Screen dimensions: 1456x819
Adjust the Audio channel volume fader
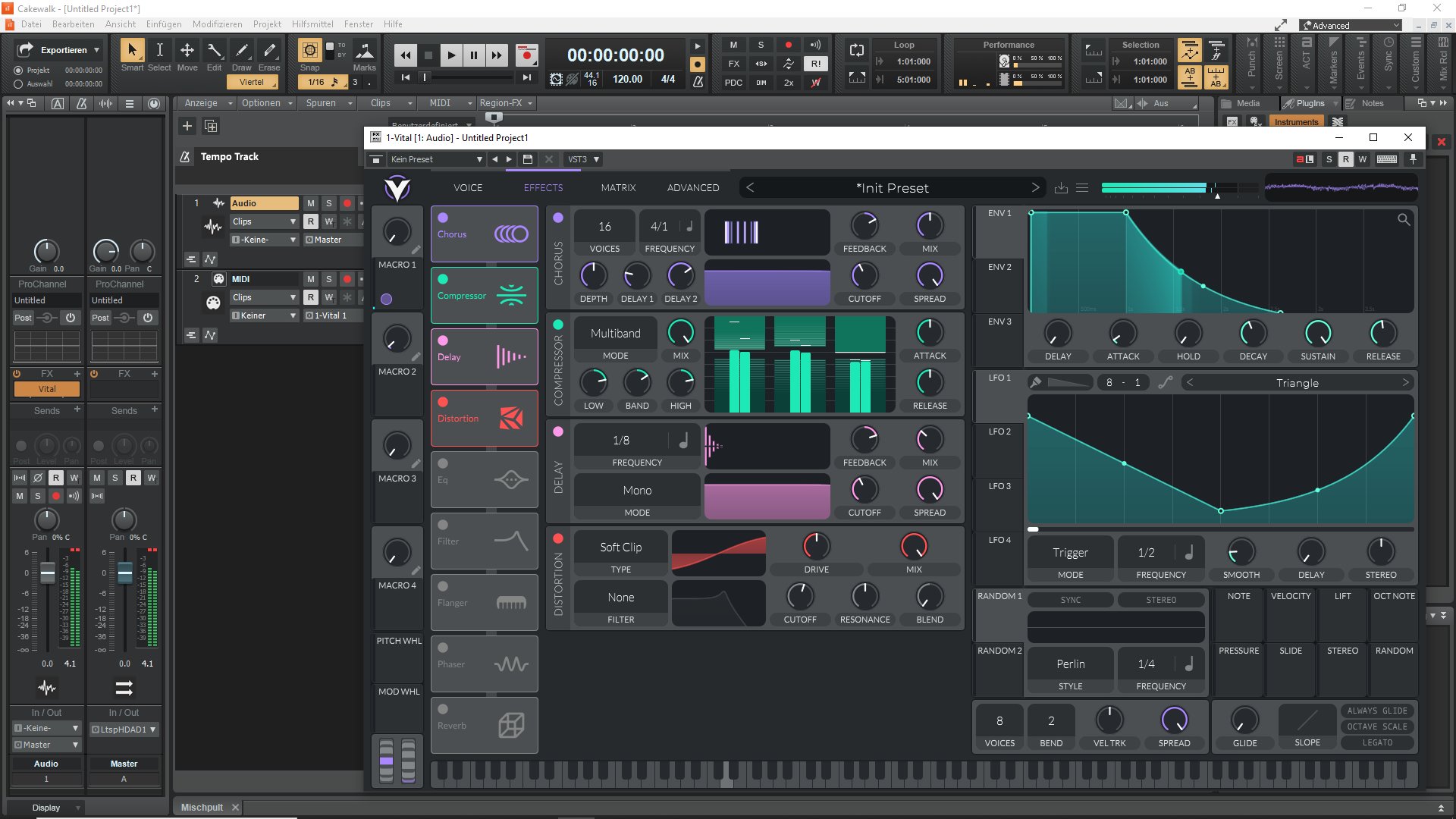47,574
